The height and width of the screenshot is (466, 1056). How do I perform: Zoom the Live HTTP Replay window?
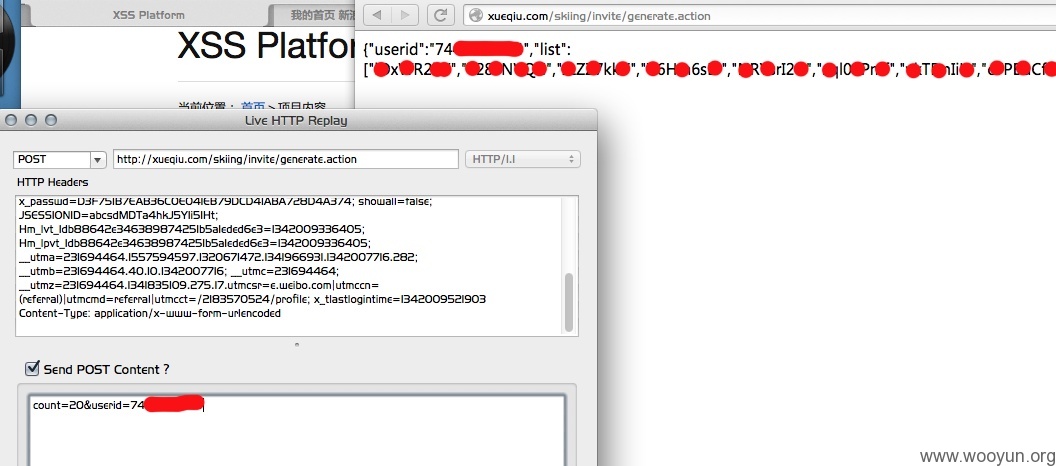pos(51,121)
